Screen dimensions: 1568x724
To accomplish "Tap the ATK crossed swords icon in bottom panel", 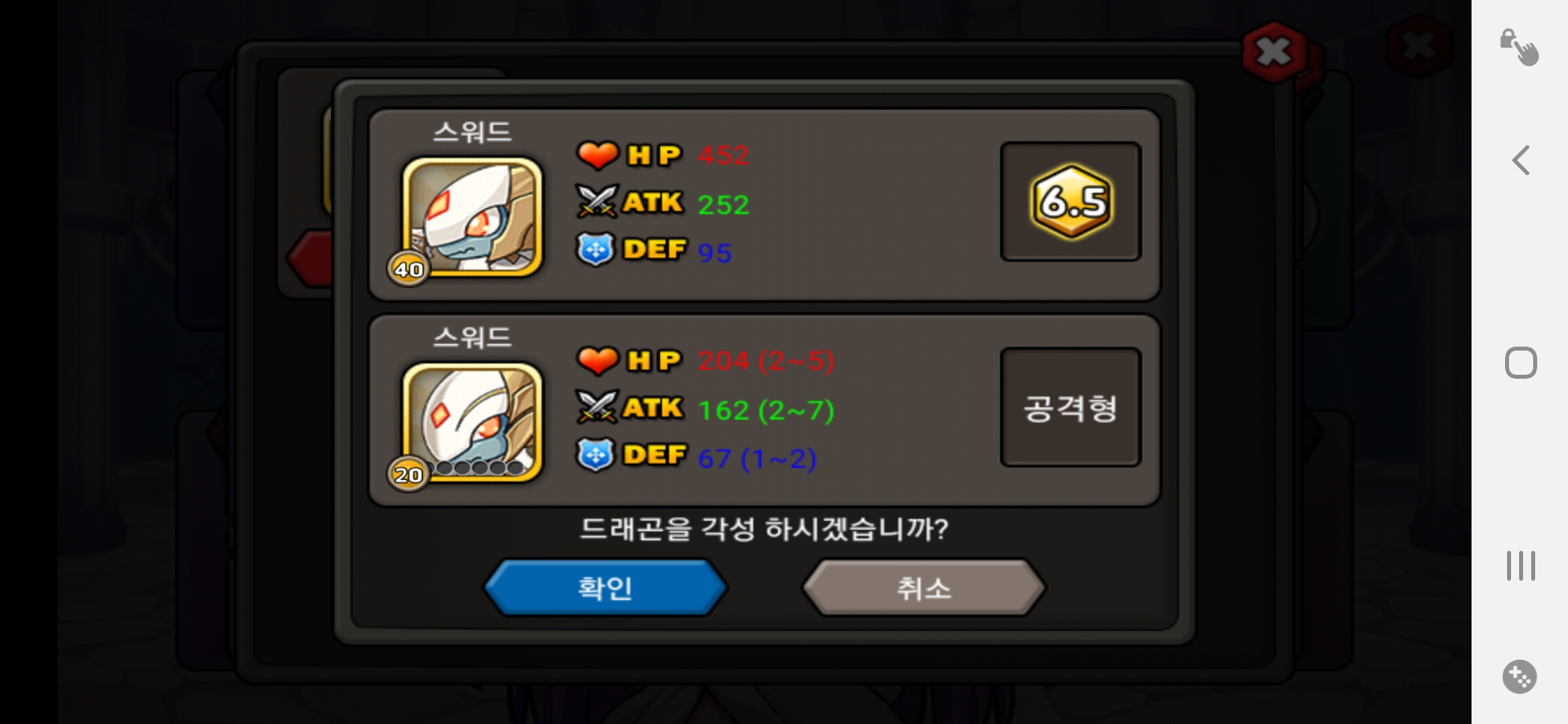I will (x=596, y=407).
